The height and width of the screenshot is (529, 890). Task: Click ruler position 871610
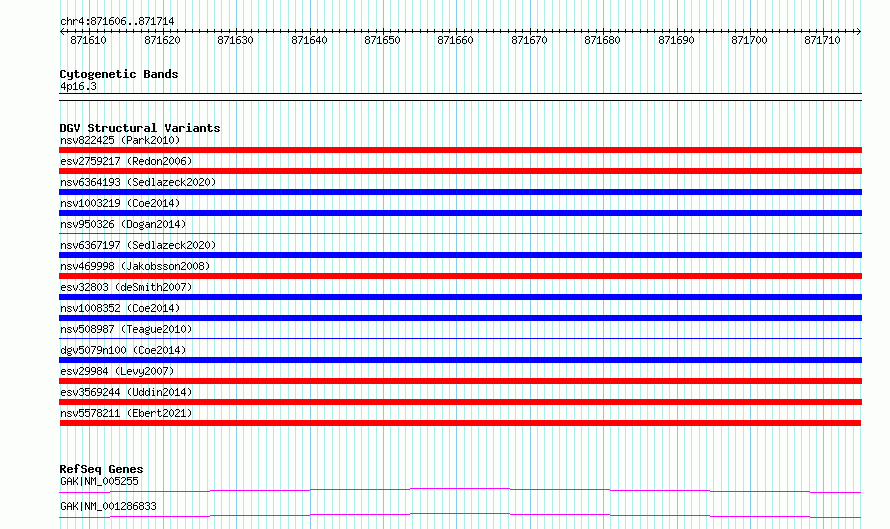(89, 40)
